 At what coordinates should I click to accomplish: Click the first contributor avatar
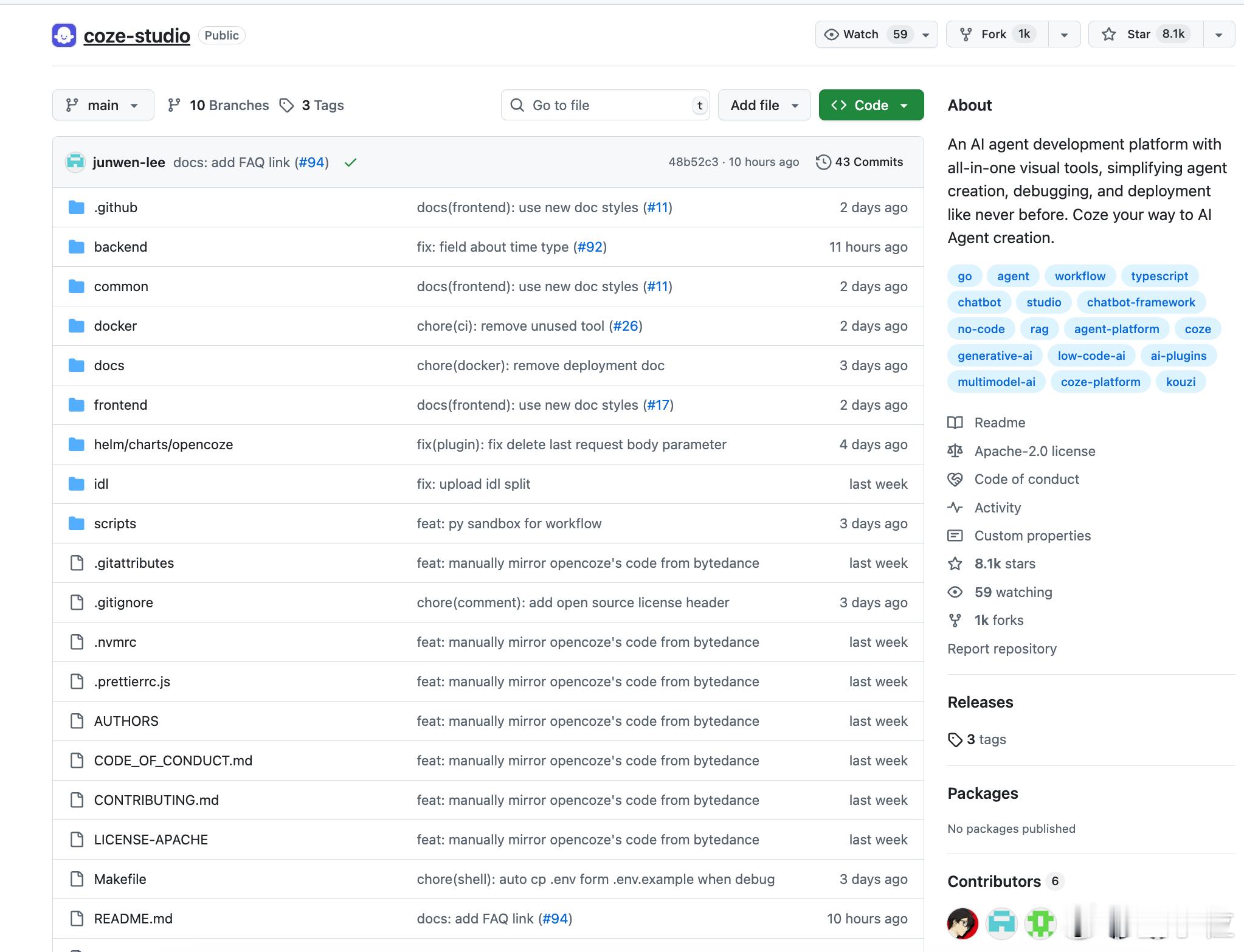point(962,923)
